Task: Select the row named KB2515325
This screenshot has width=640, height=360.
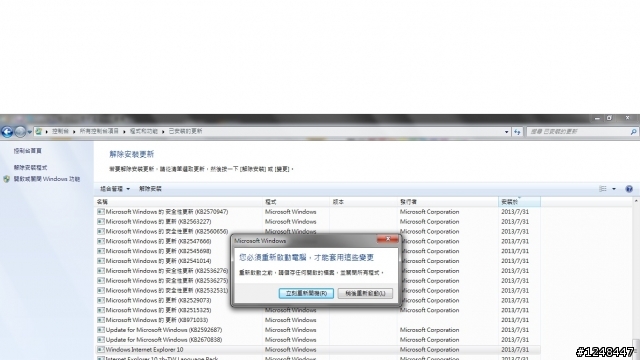Action: click(318, 310)
